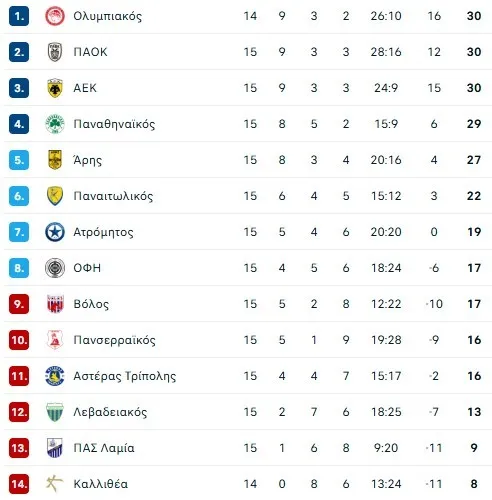Viewport: 492px width, 500px height.
Task: Click the Volos red striped crest
Action: [55, 304]
